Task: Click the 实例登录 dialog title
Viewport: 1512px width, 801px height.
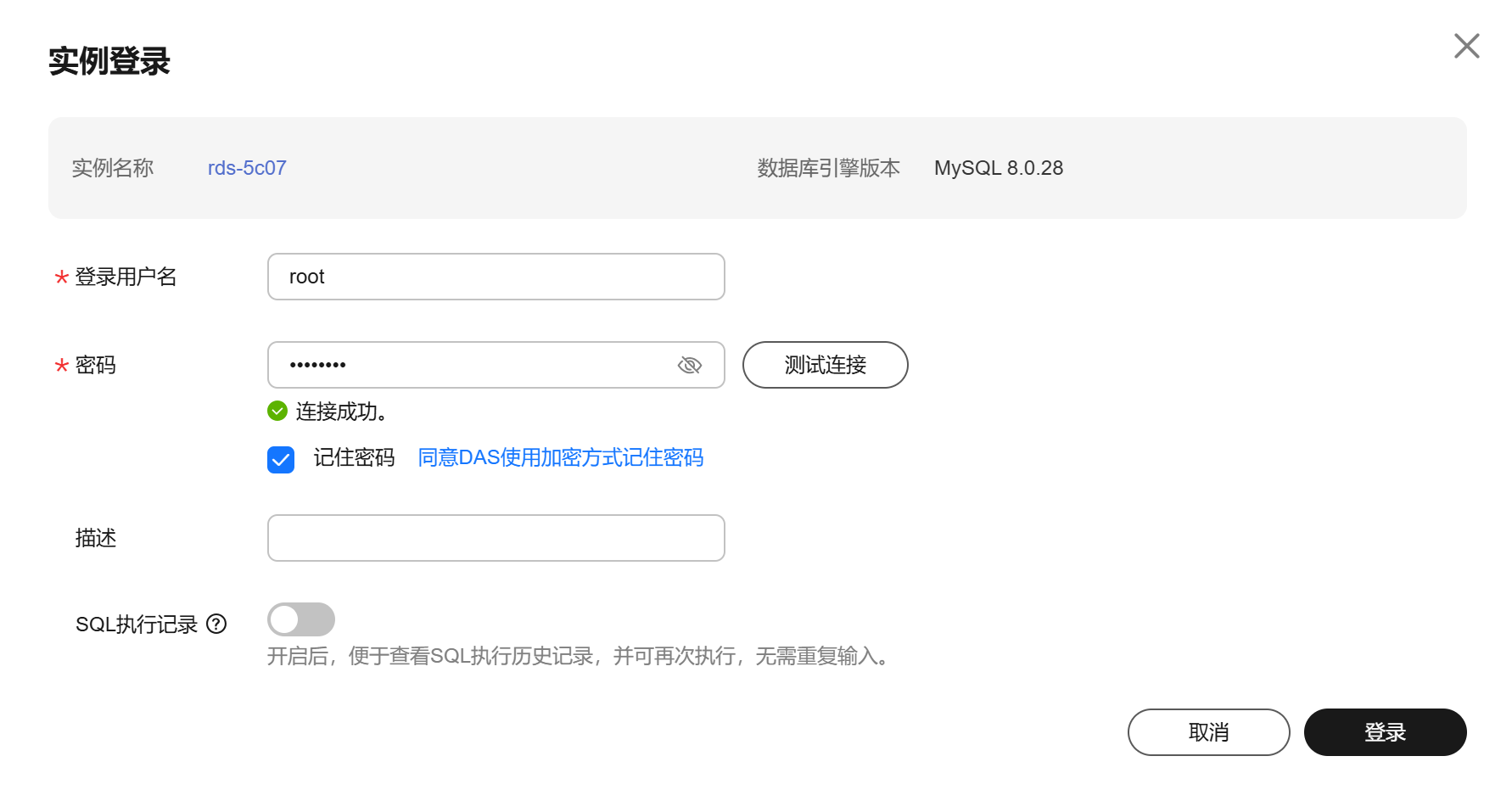Action: pos(109,61)
